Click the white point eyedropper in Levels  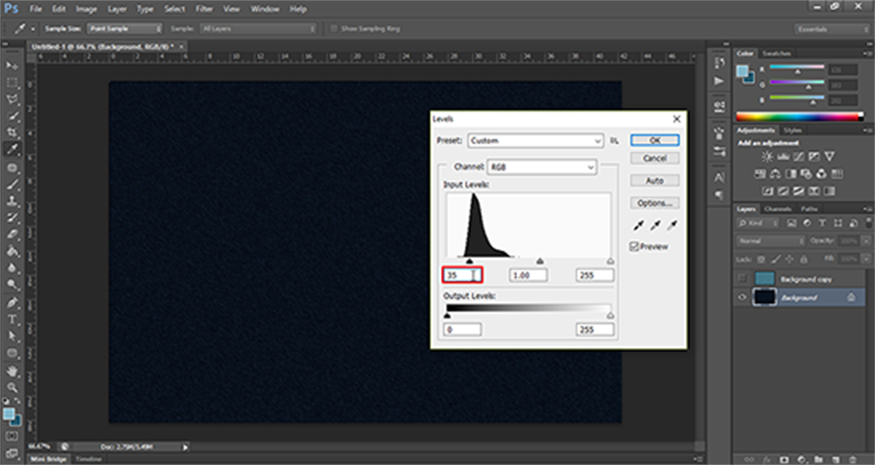(670, 227)
